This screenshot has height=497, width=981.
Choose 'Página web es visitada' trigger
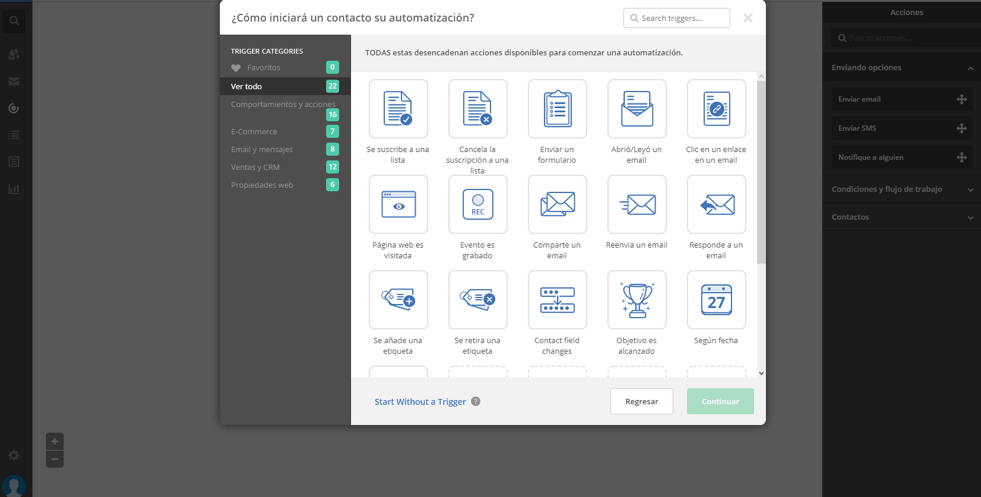pos(398,204)
